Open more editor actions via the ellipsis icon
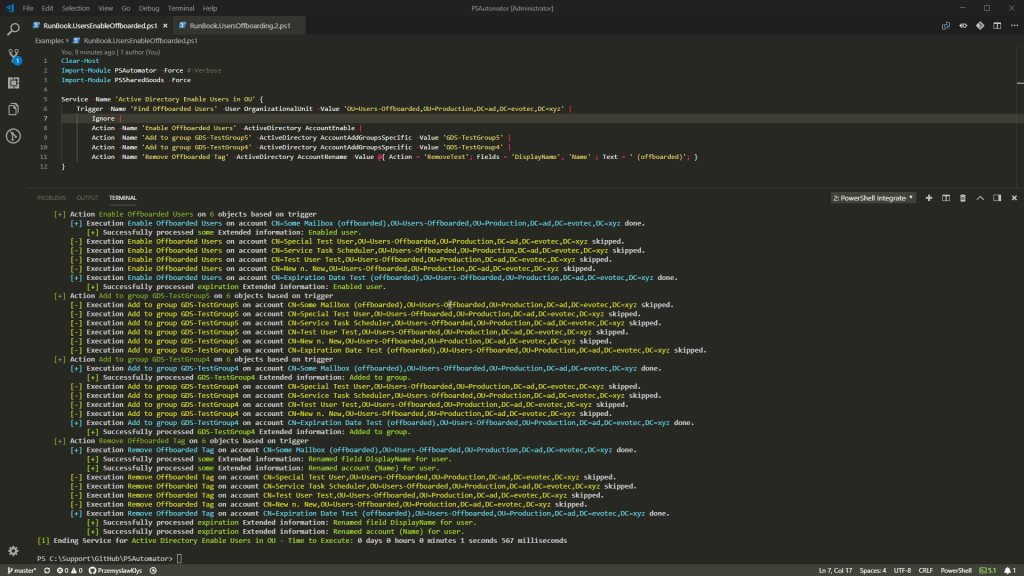Image resolution: width=1024 pixels, height=576 pixels. click(x=1012, y=27)
